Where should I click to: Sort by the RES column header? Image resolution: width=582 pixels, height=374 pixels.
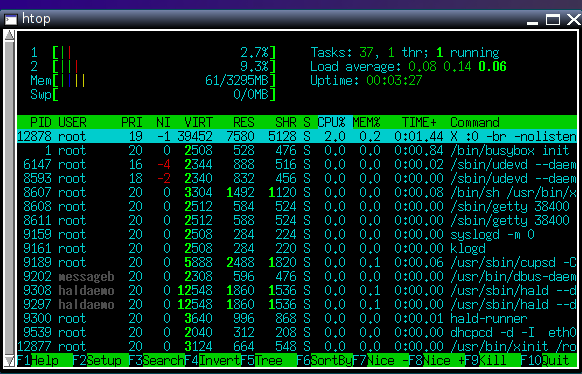tap(244, 122)
